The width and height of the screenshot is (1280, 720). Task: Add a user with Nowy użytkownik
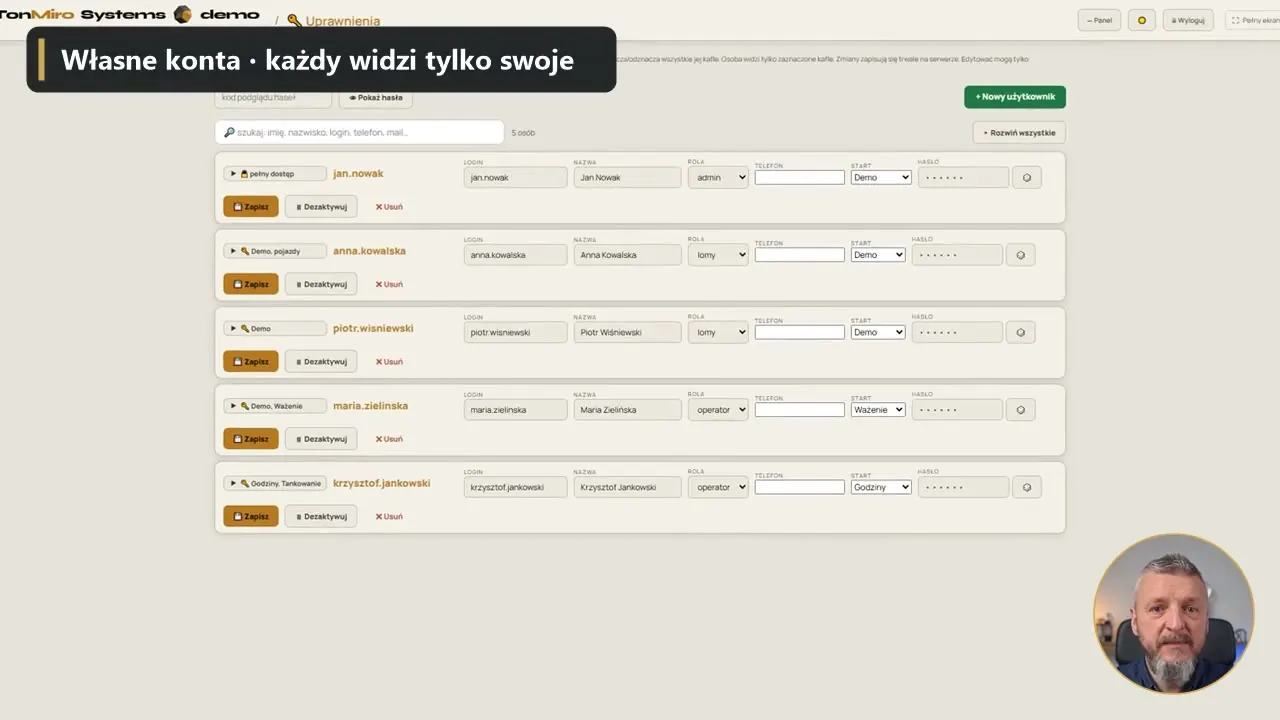click(1015, 97)
